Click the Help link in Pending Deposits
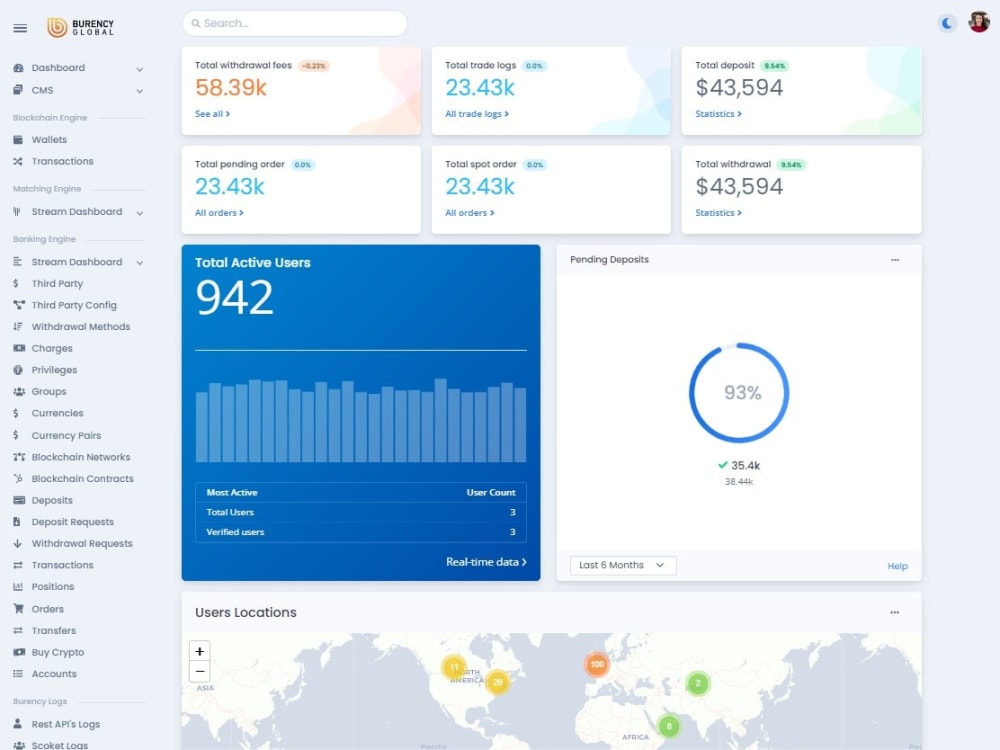1000x750 pixels. (897, 566)
